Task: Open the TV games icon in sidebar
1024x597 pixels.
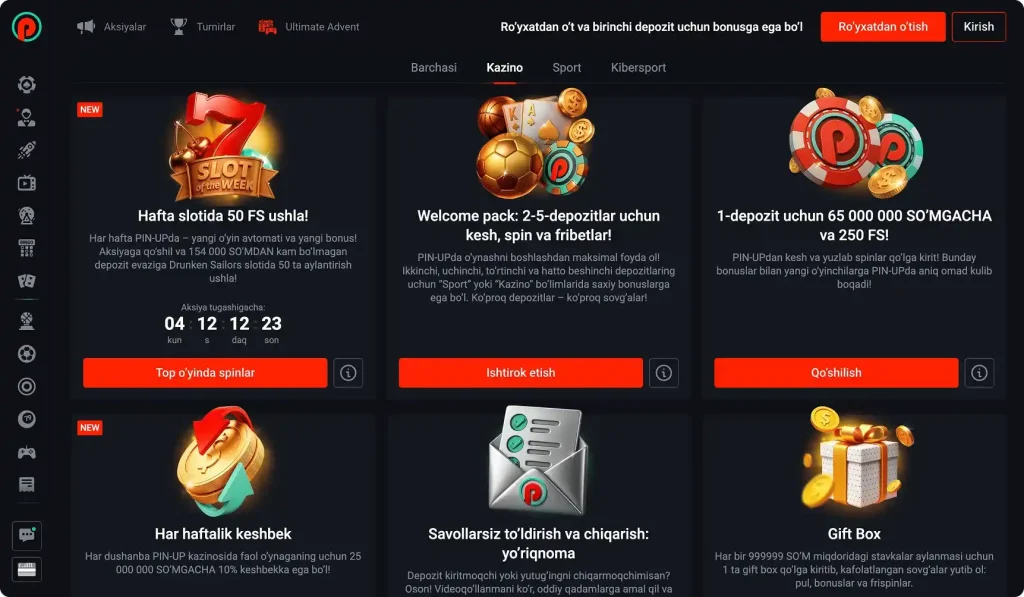Action: (26, 183)
